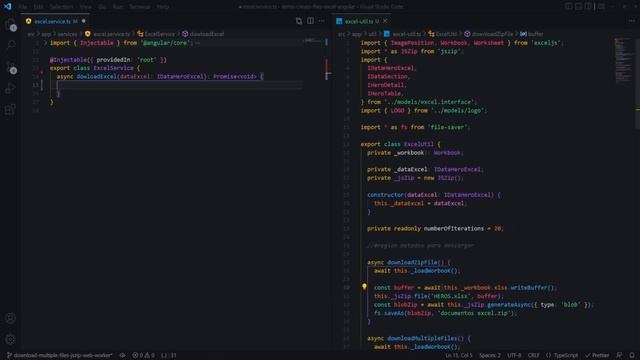Viewport: 640px width, 360px height.
Task: Open More Actions in left editor group
Action: click(322, 21)
